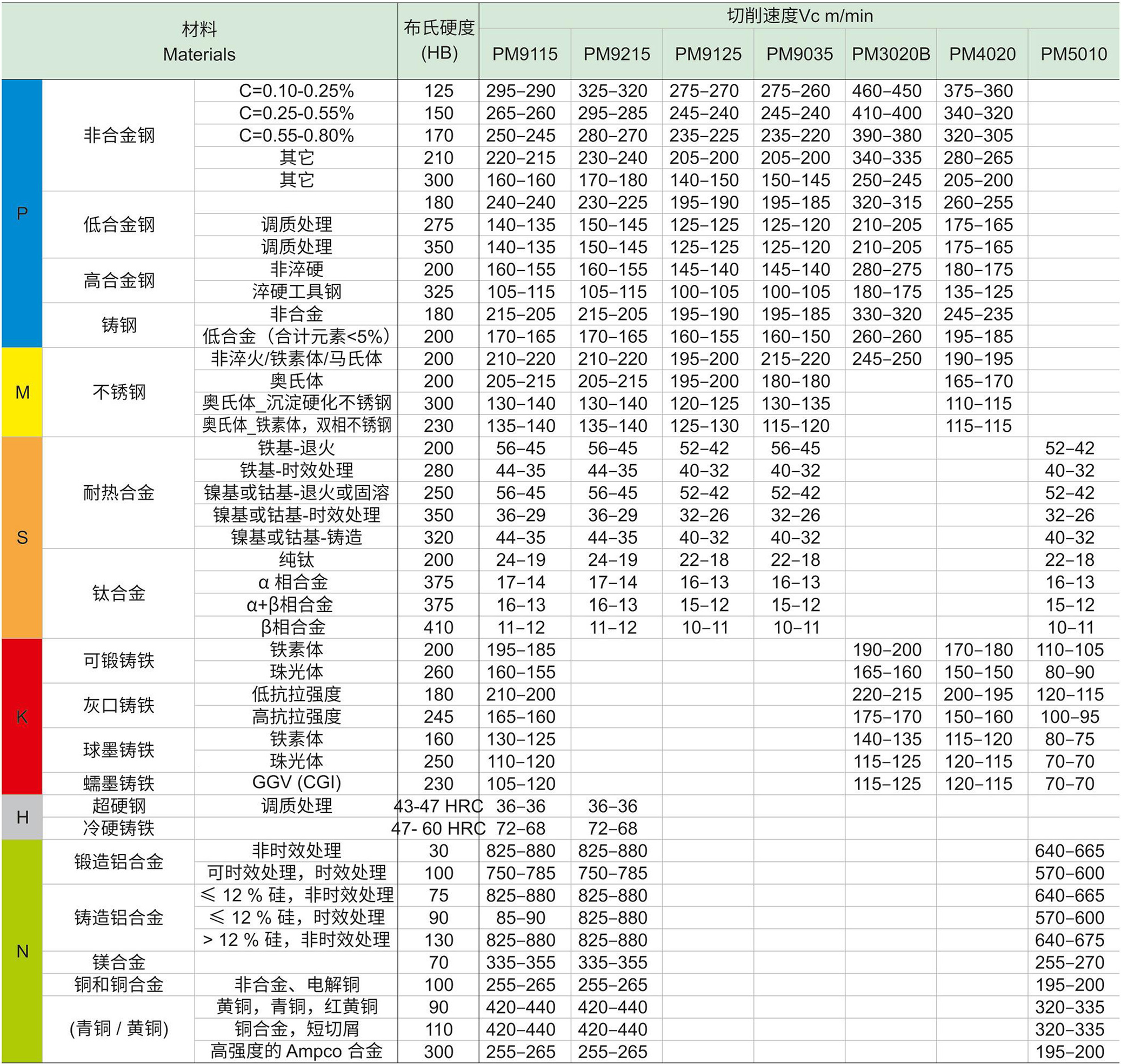
Task: Click the 铸钢 material group
Action: pyautogui.click(x=118, y=325)
